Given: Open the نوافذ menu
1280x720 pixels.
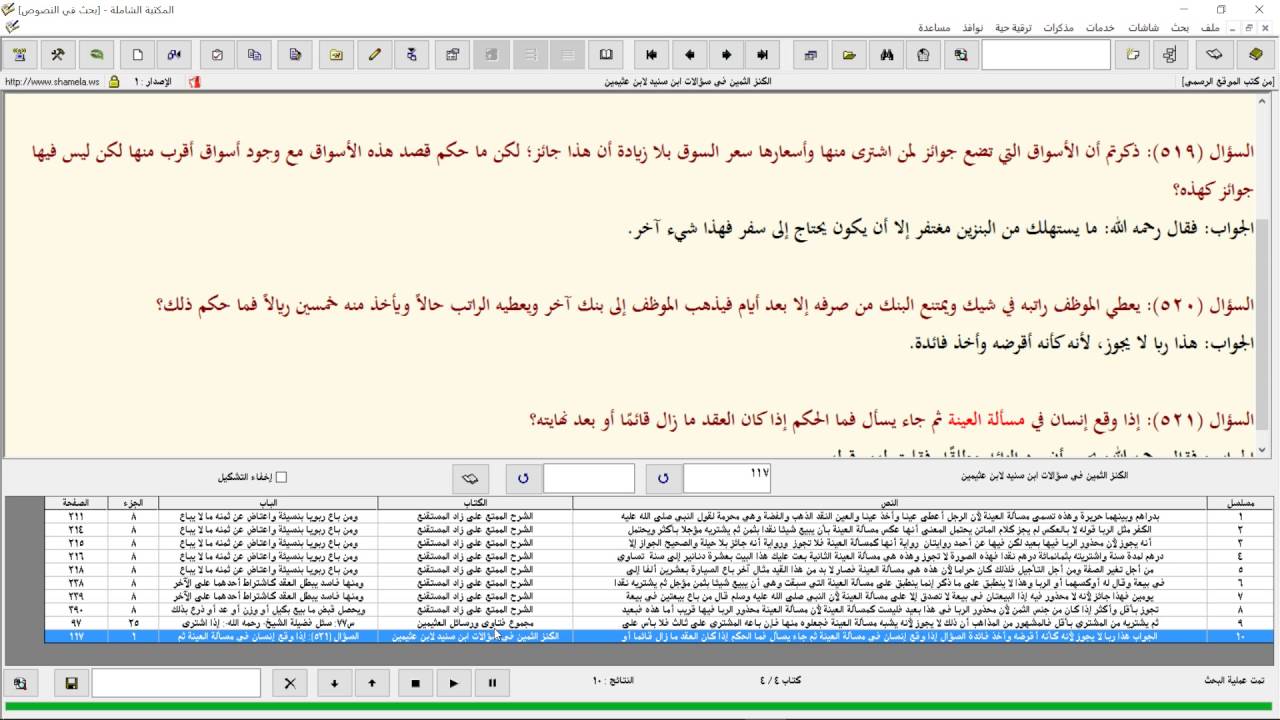Looking at the screenshot, I should point(973,27).
